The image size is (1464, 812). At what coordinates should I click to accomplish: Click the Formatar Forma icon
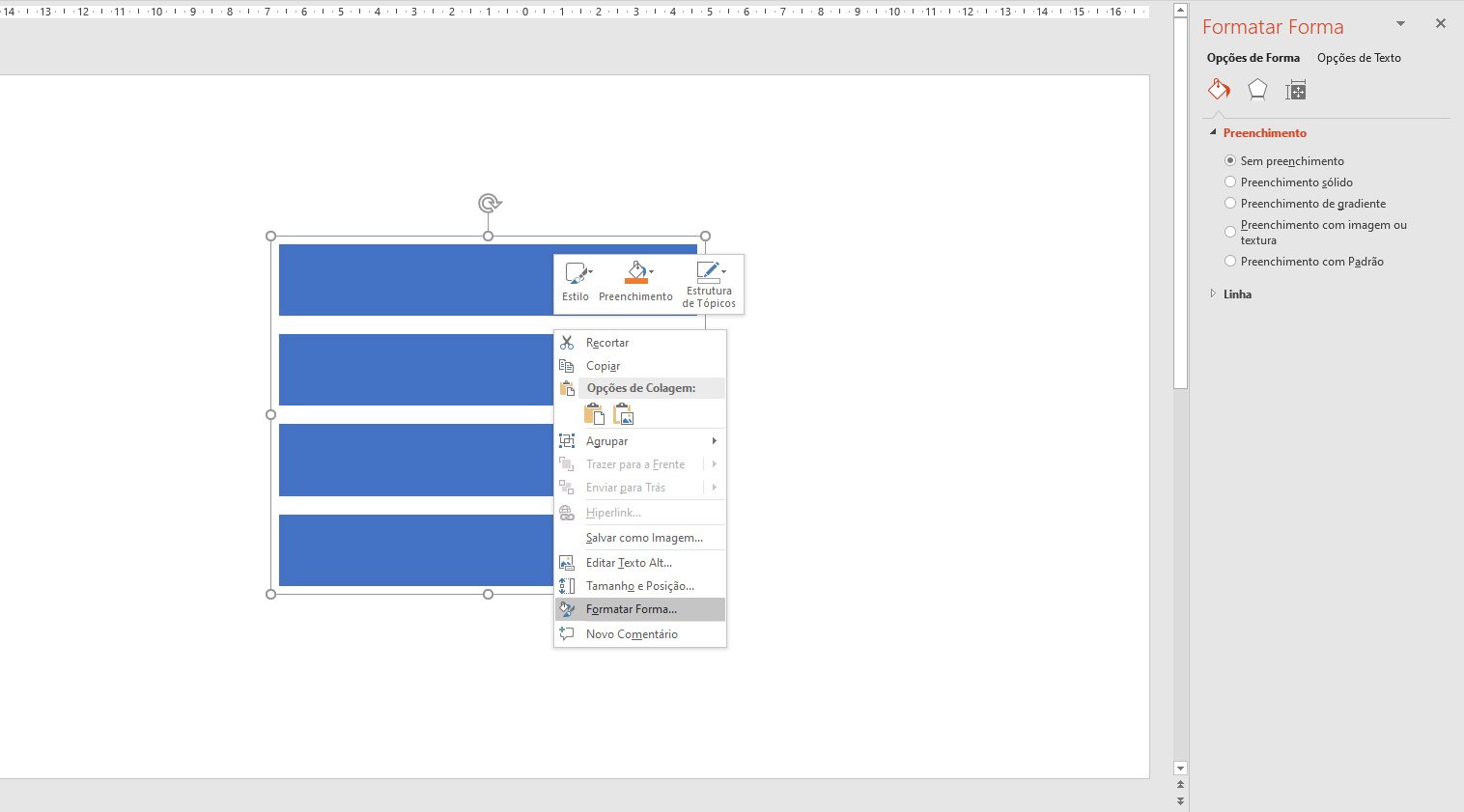[567, 609]
